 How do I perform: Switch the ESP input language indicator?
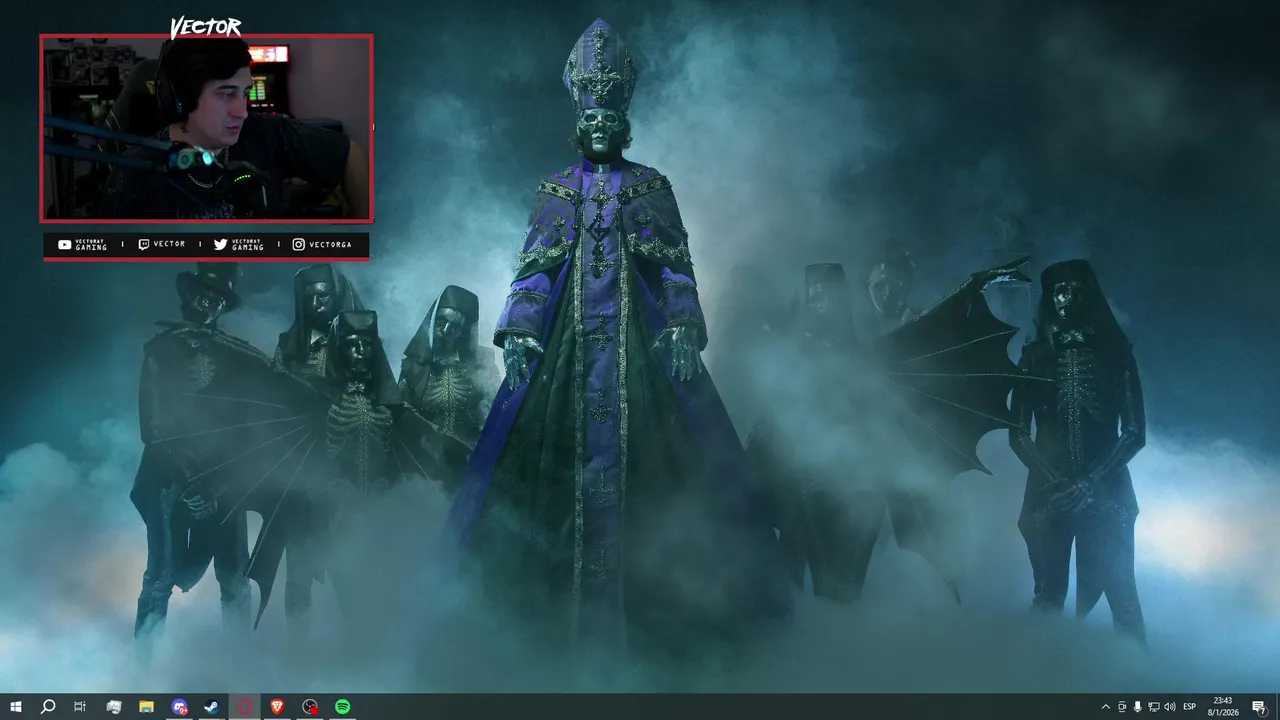pos(1190,707)
